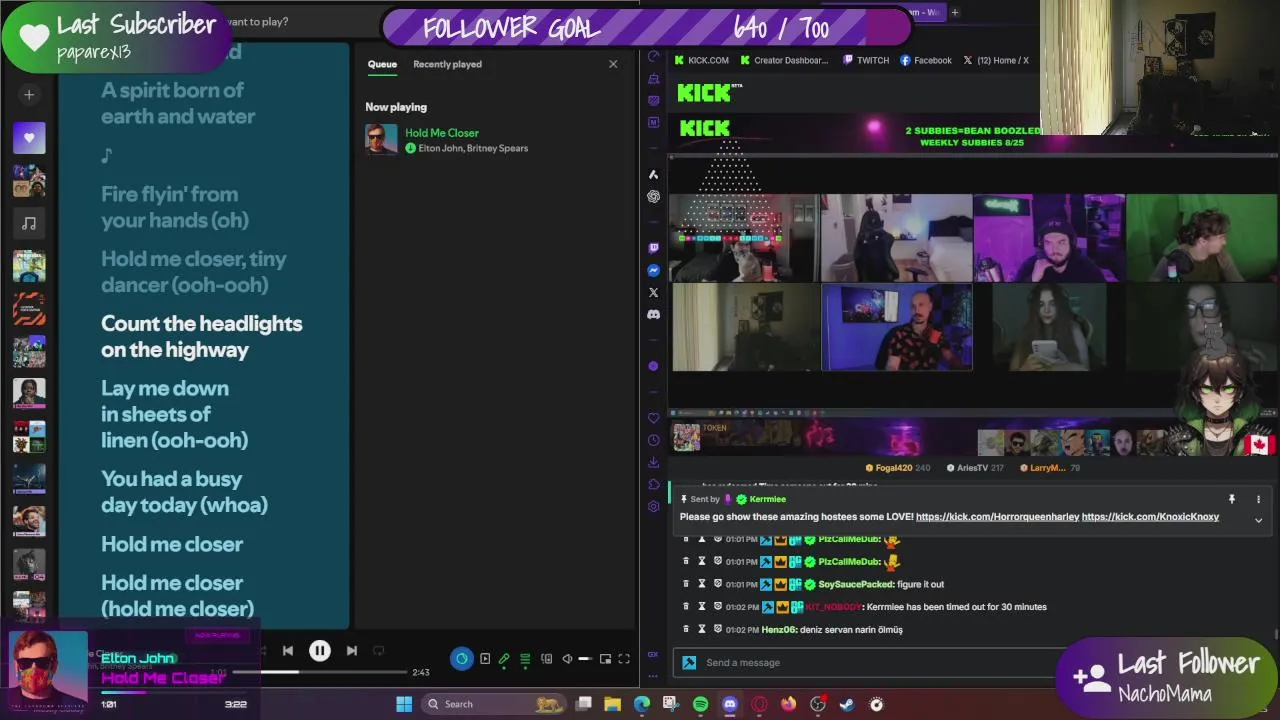The height and width of the screenshot is (720, 1280).
Task: Toggle the Now Playing view button
Action: point(485,659)
